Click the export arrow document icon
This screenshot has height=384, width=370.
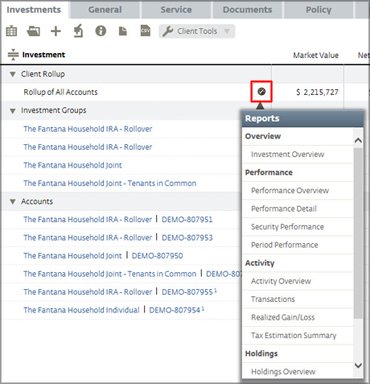click(x=78, y=31)
